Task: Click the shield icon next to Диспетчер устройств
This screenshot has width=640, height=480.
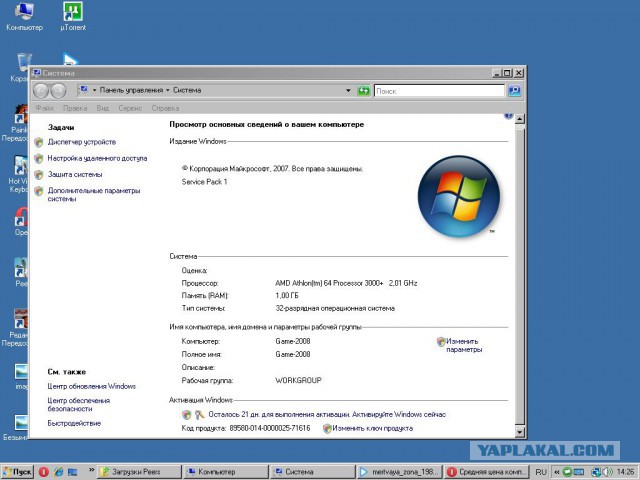Action: point(39,142)
